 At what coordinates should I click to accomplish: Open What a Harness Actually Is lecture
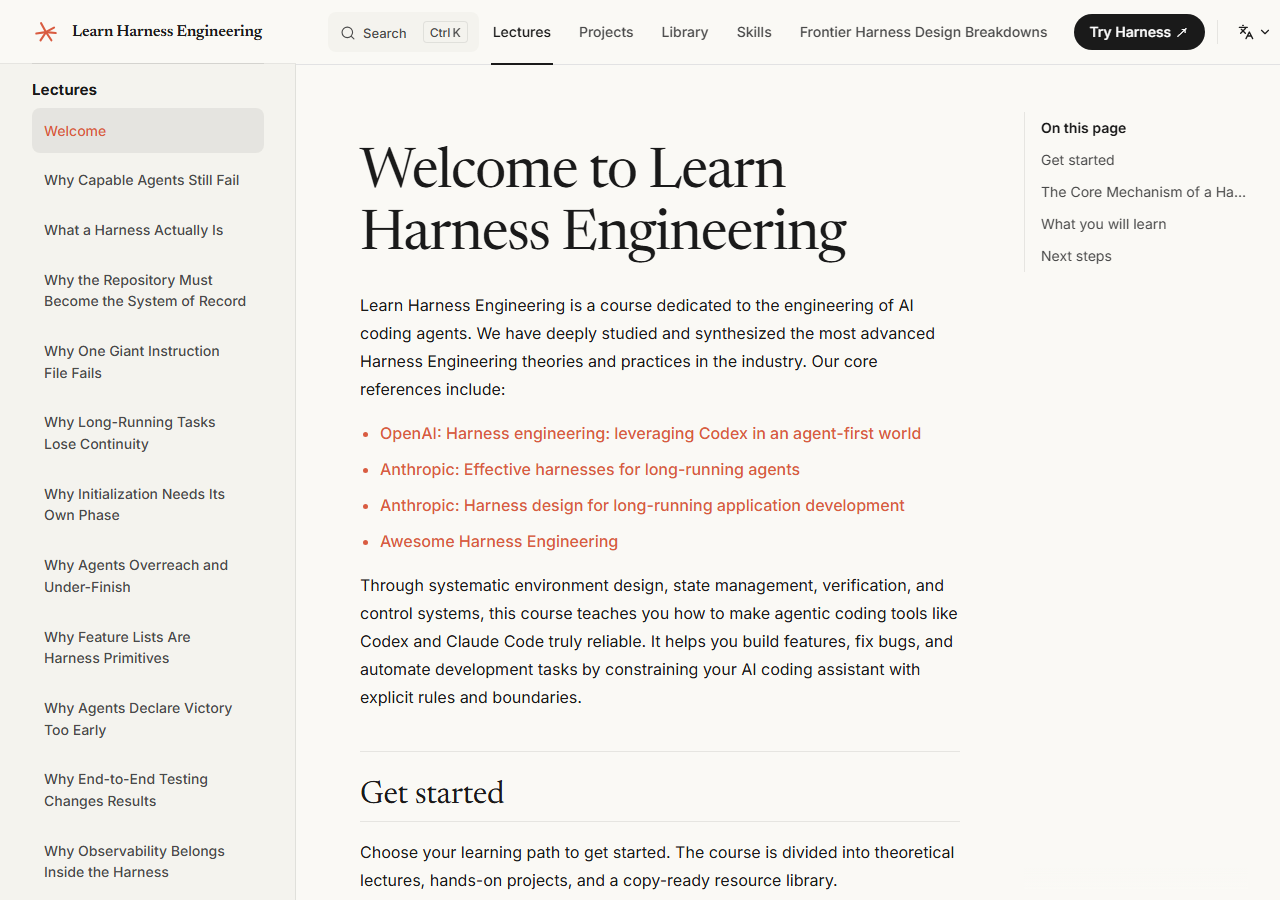[148, 230]
